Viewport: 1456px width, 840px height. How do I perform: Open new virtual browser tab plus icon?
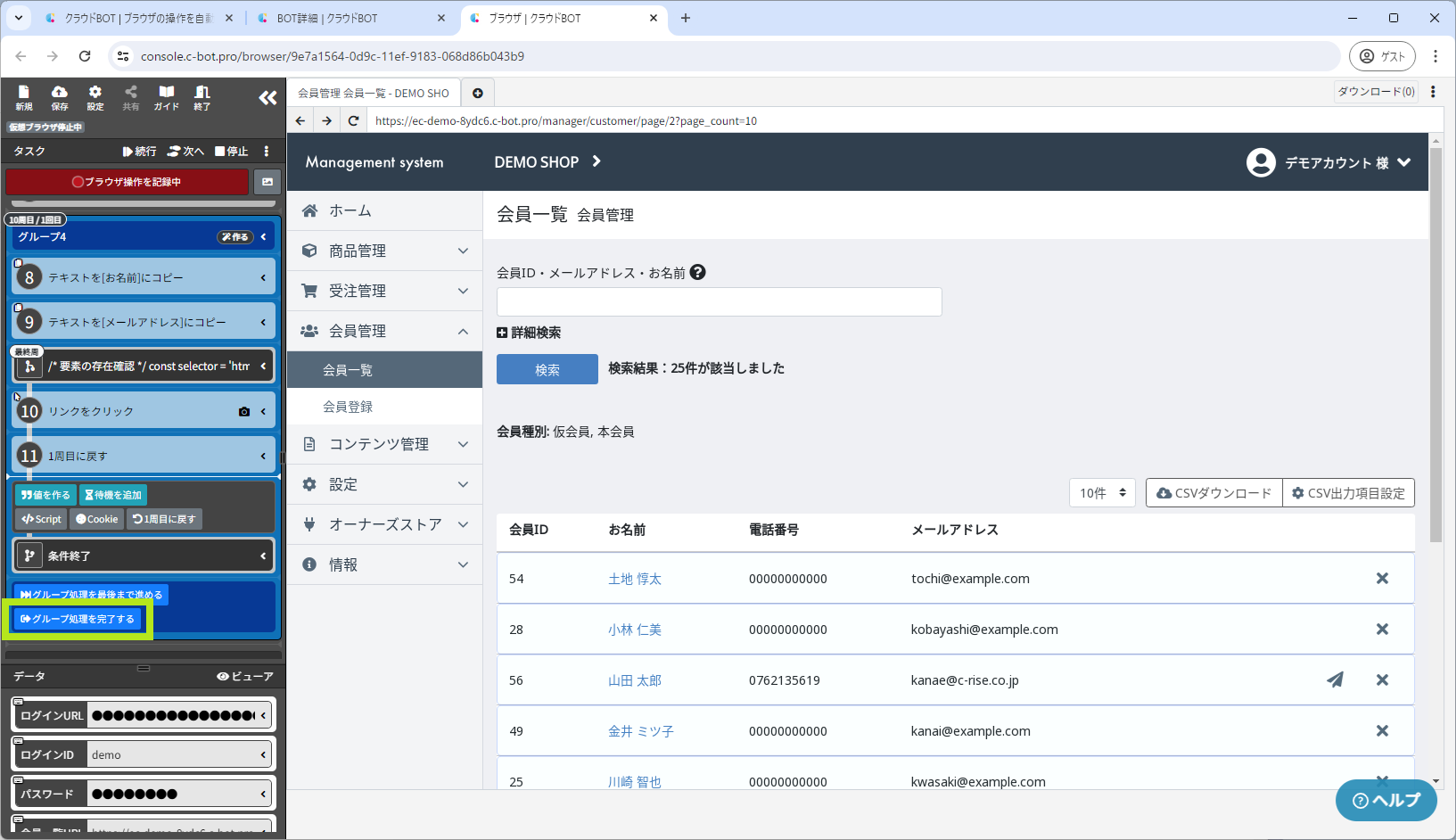[477, 93]
